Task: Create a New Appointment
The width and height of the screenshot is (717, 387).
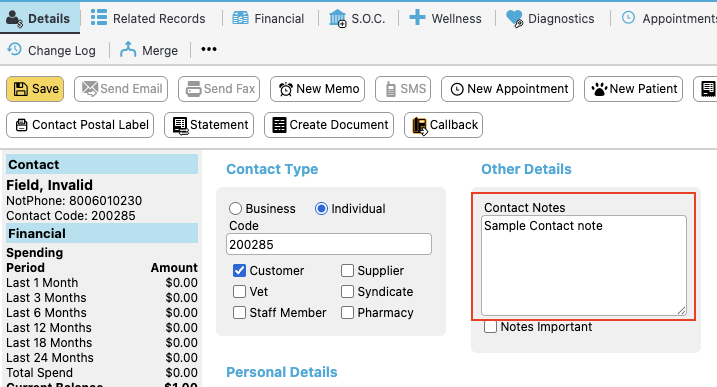Action: coord(507,89)
